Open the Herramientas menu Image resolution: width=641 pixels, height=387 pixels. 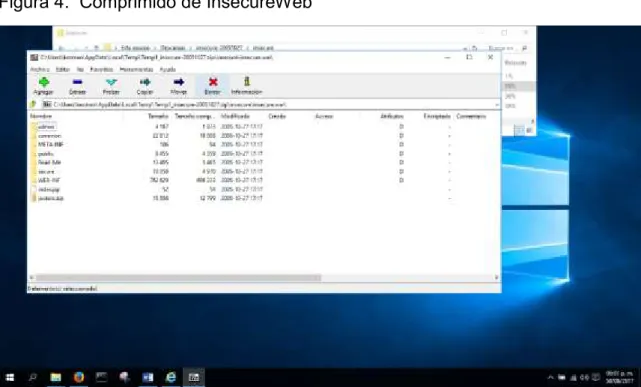click(x=136, y=69)
